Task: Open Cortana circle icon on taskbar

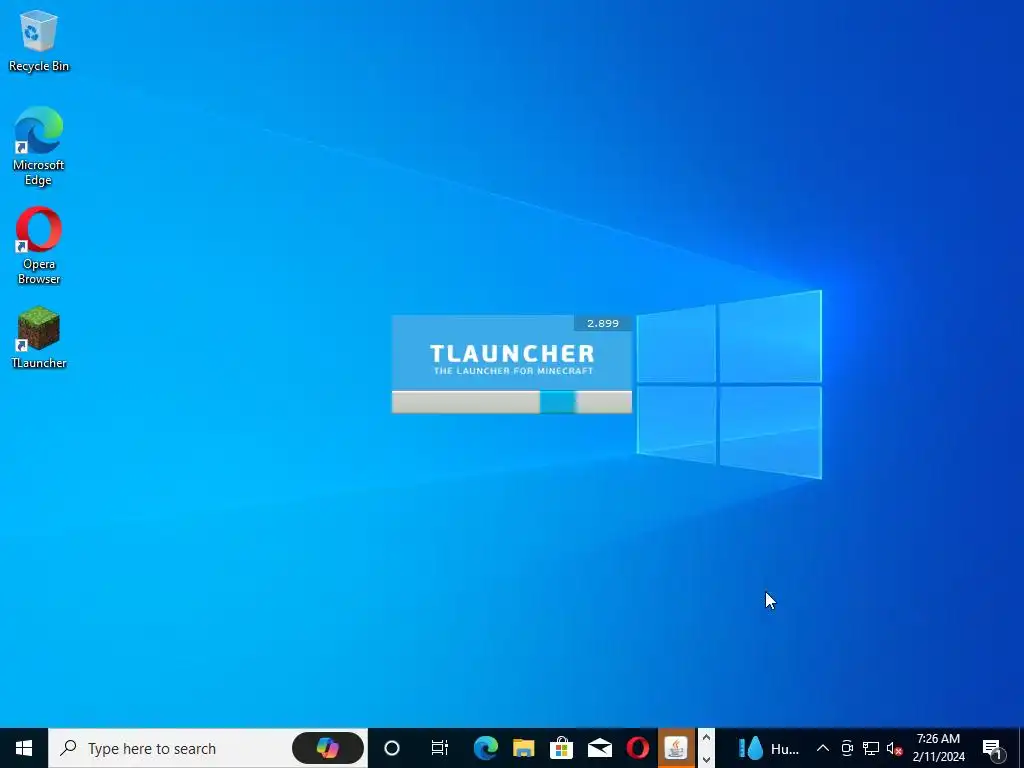Action: pyautogui.click(x=392, y=748)
